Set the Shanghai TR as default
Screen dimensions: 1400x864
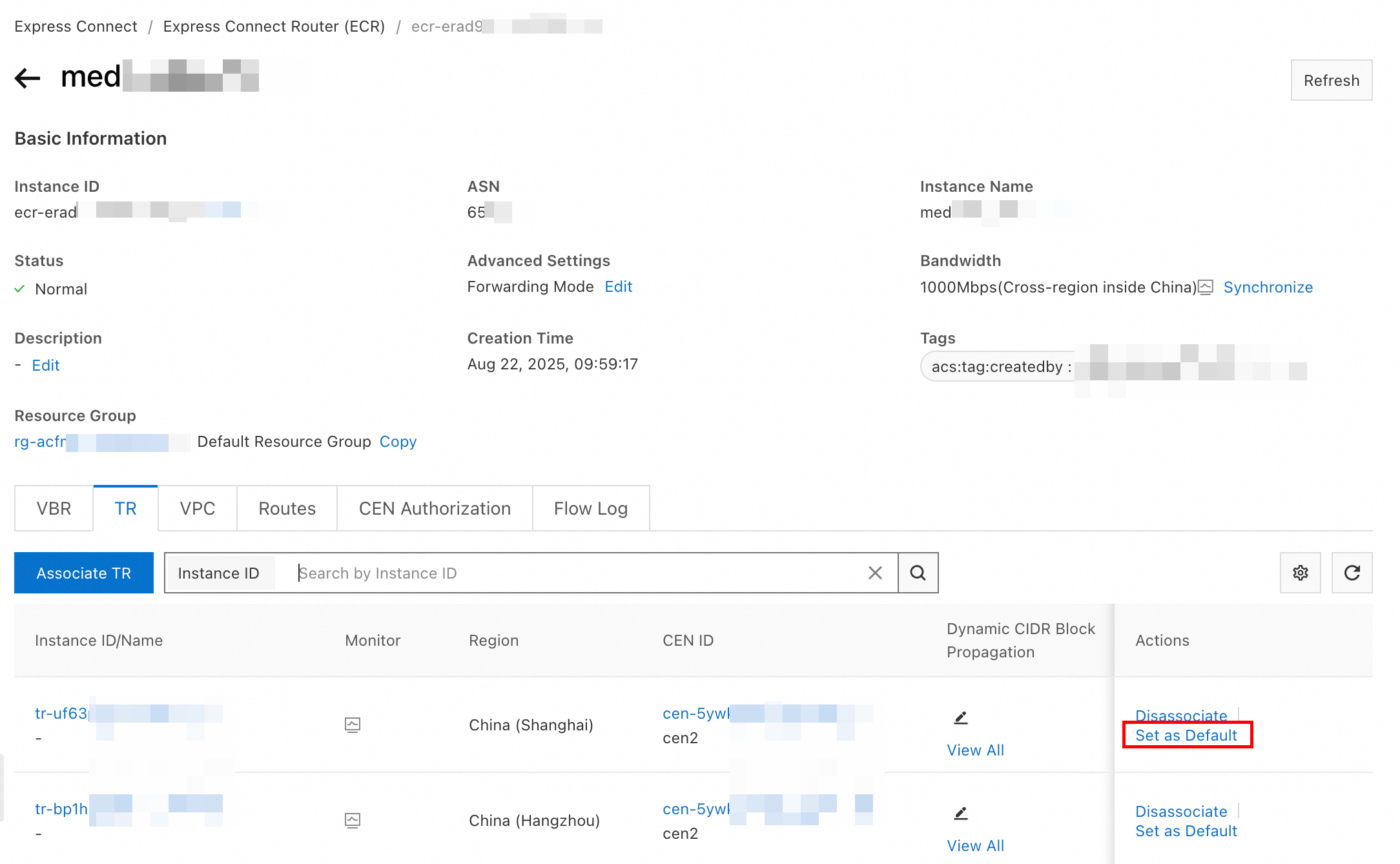(1186, 735)
